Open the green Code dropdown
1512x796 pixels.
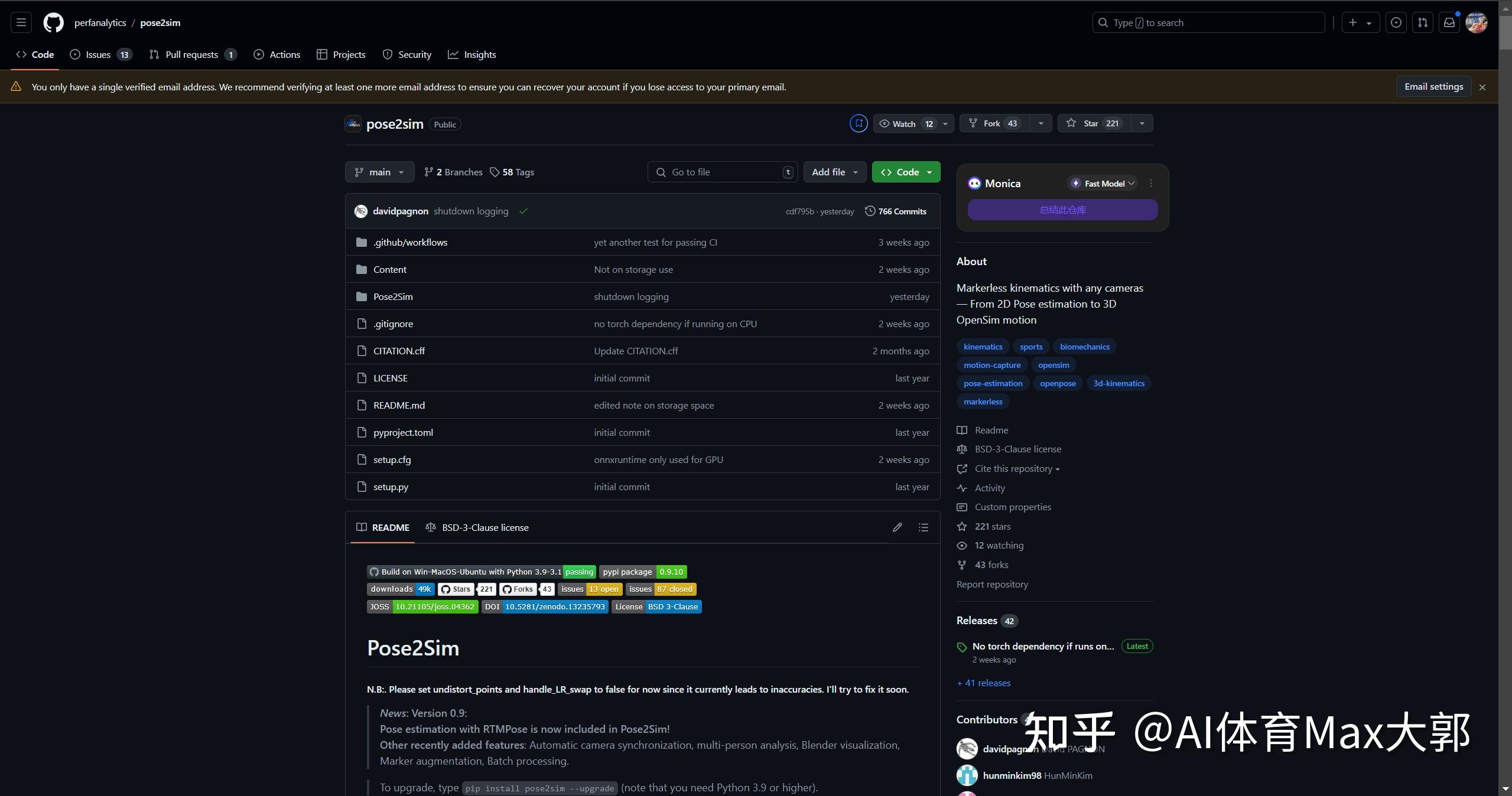[905, 172]
